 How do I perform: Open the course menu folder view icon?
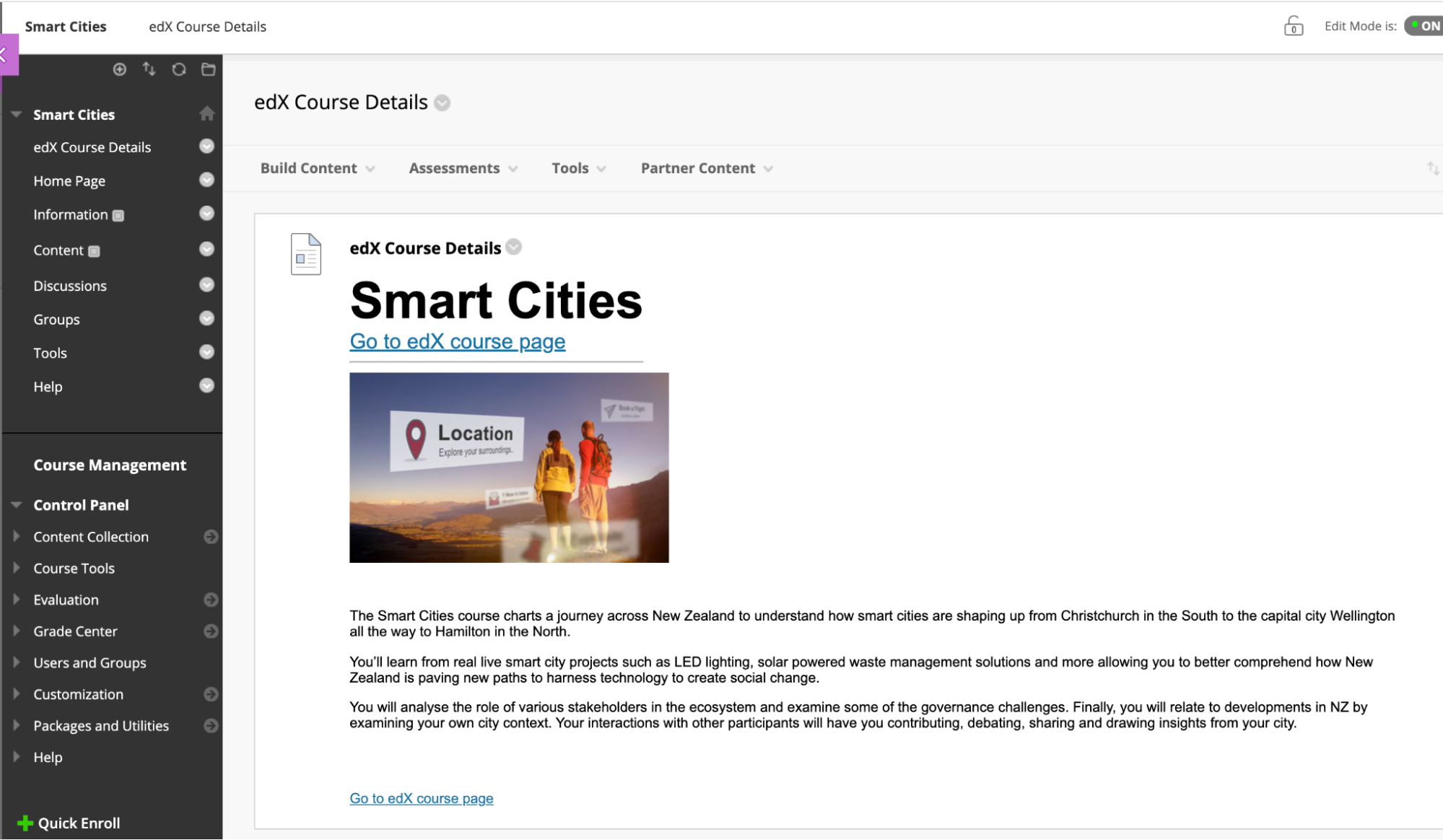pyautogui.click(x=209, y=69)
